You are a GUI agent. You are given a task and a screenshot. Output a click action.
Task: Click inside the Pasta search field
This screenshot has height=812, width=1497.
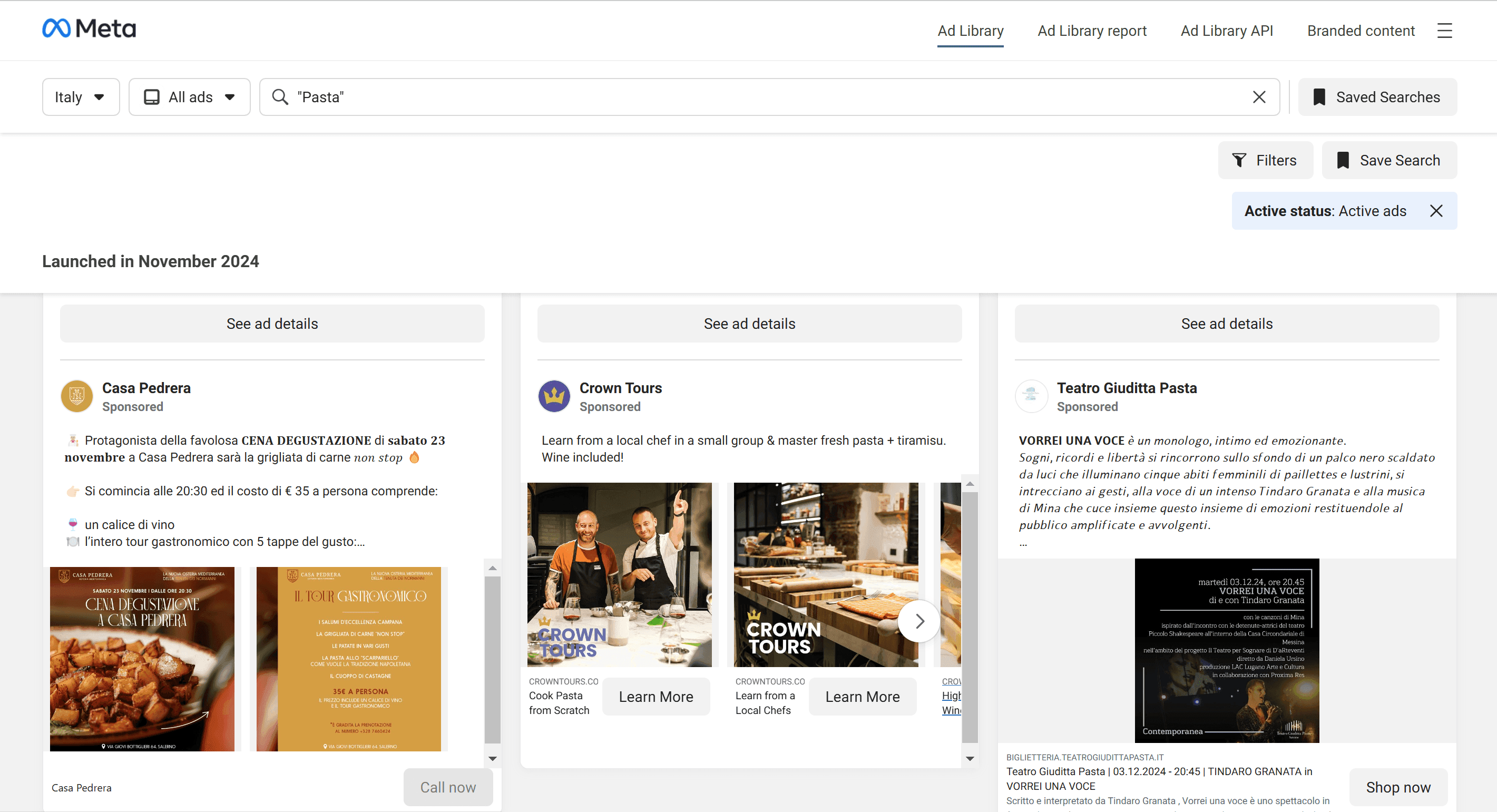point(769,97)
